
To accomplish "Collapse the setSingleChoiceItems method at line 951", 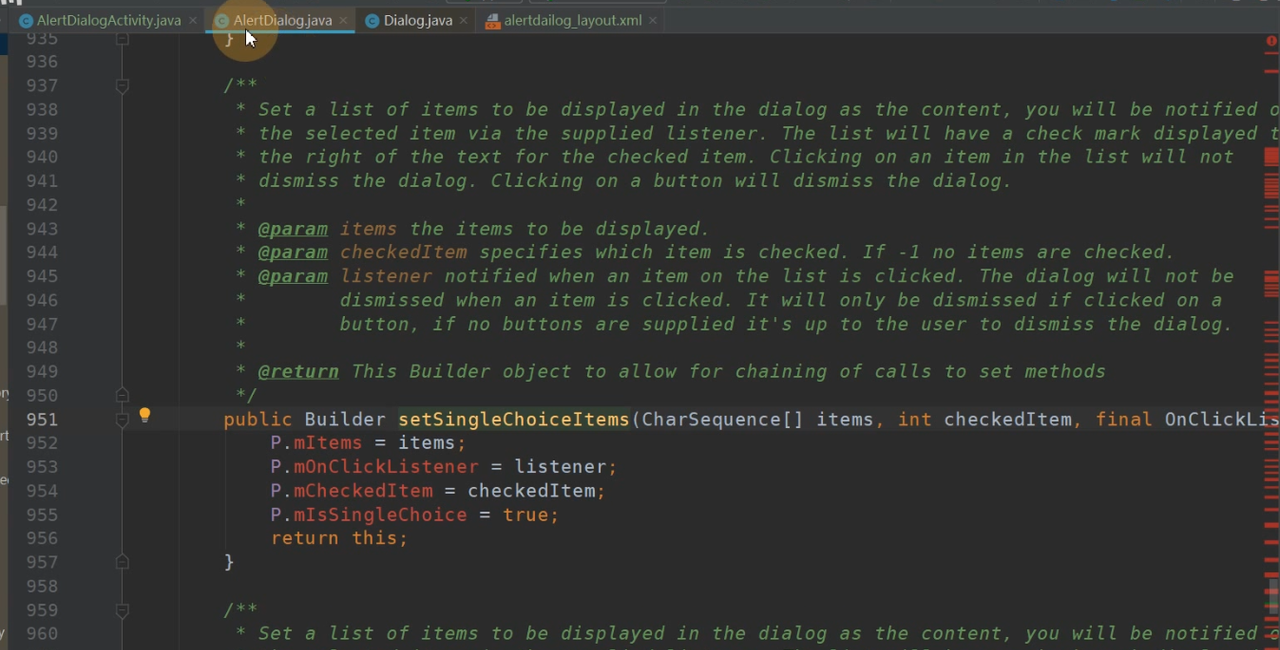I will pyautogui.click(x=122, y=419).
